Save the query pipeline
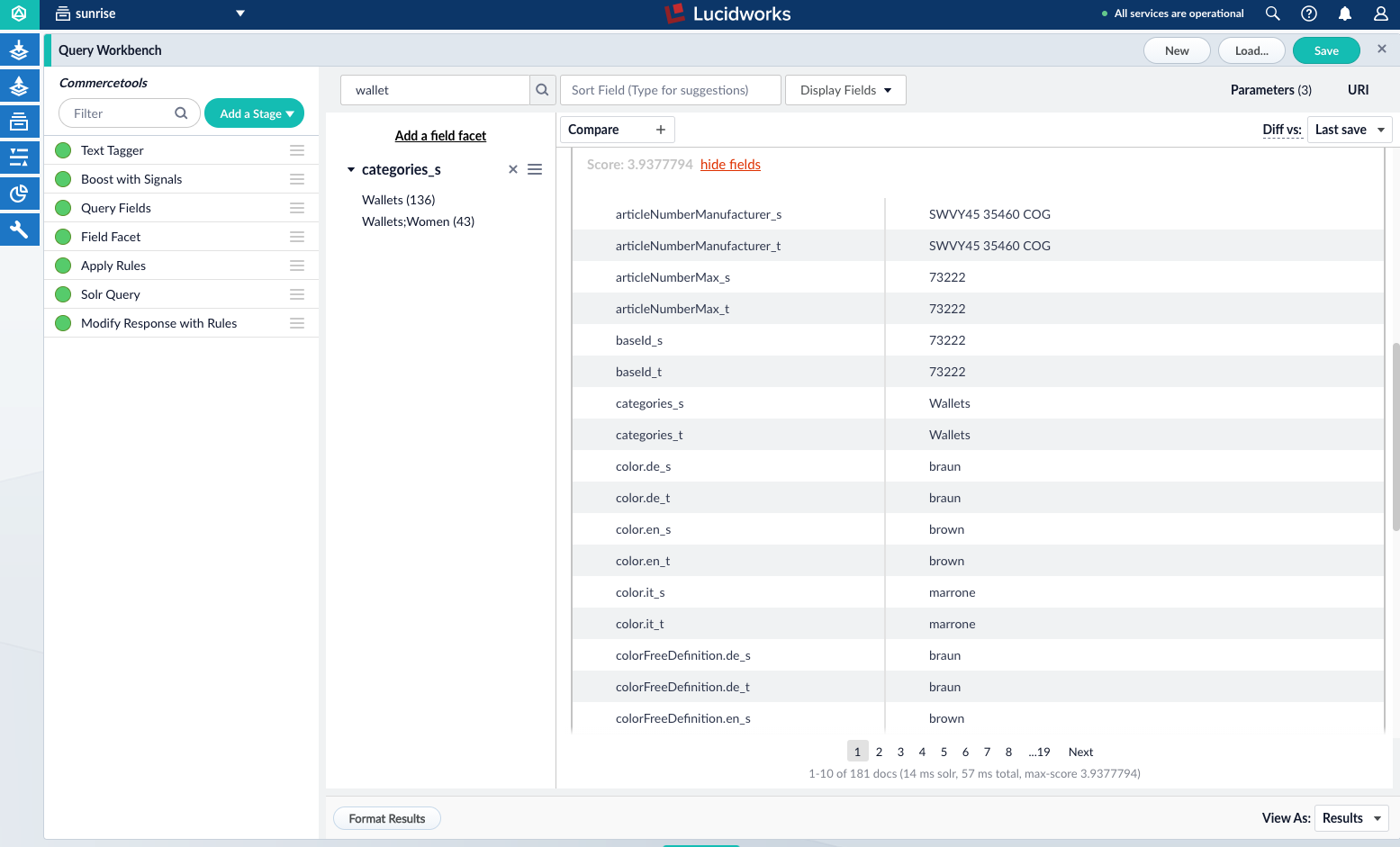1400x847 pixels. point(1326,50)
